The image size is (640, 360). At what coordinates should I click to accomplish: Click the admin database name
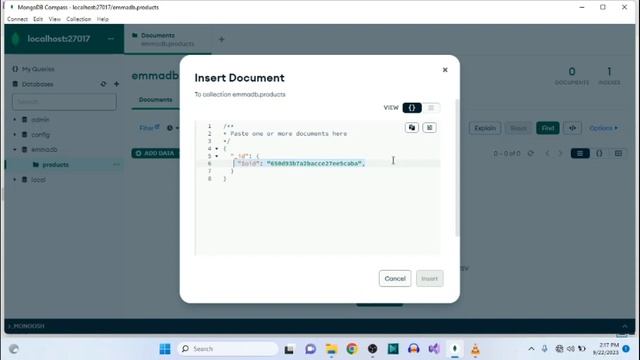[40, 120]
